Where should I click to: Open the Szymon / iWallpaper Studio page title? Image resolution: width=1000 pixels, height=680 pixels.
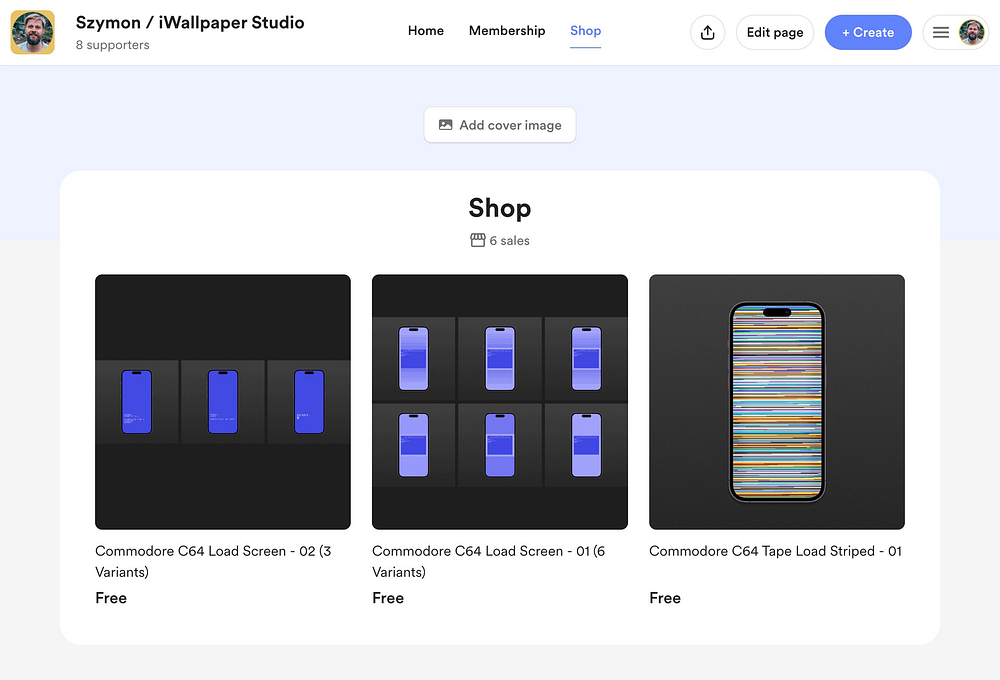[190, 22]
